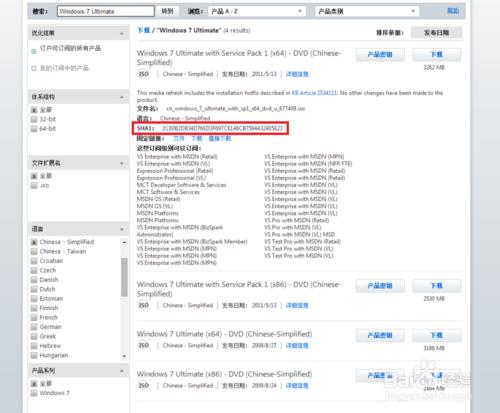Viewport: 500px width, 413px height.
Task: Tick the German language checkbox
Action: 34,327
